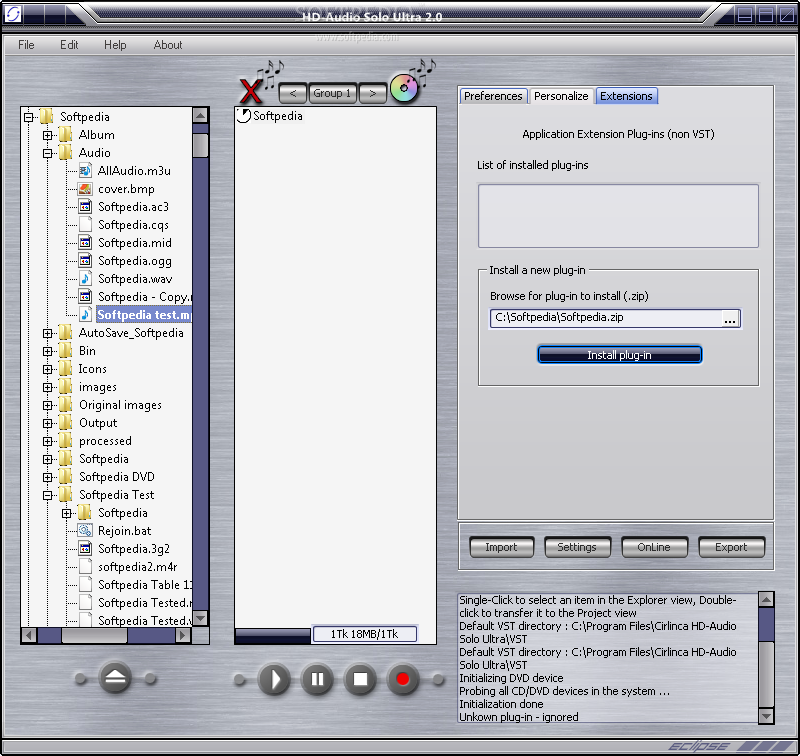Image resolution: width=800 pixels, height=756 pixels.
Task: Click the Export button
Action: pos(731,547)
